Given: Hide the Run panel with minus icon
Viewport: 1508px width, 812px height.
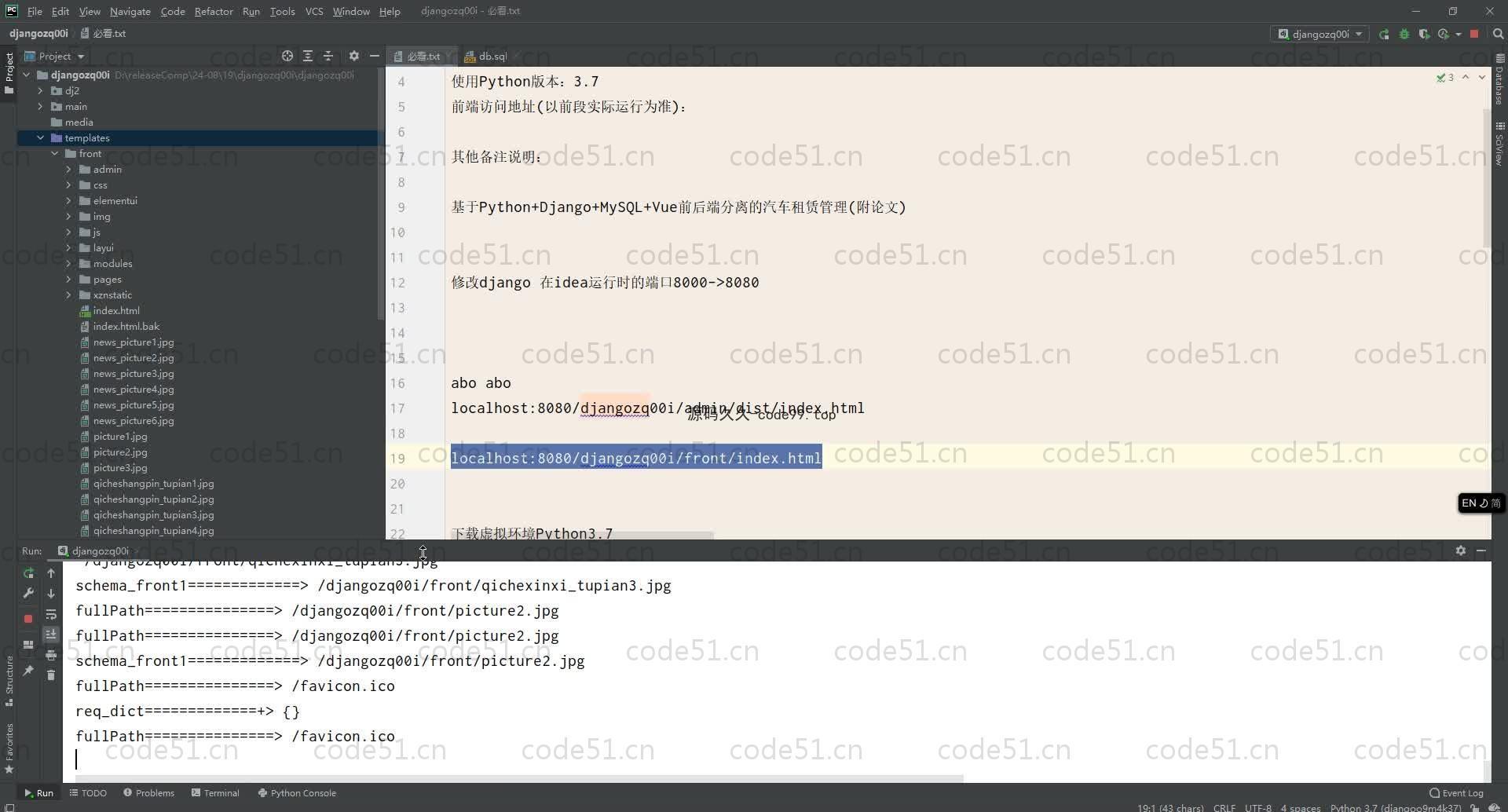Looking at the screenshot, I should pyautogui.click(x=1481, y=550).
